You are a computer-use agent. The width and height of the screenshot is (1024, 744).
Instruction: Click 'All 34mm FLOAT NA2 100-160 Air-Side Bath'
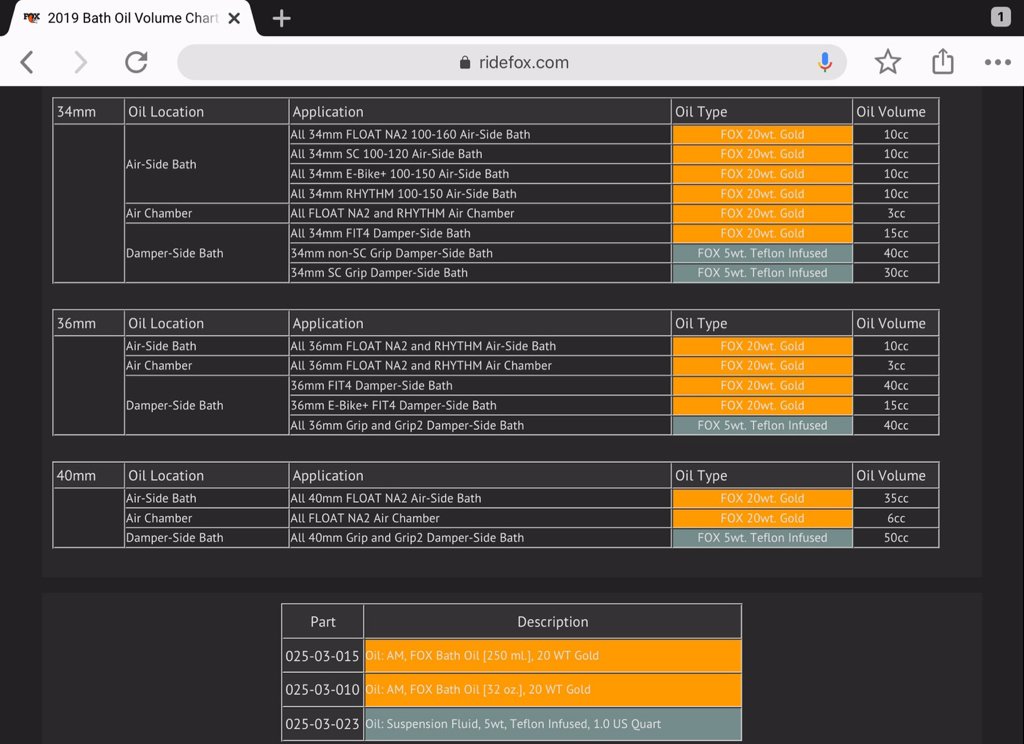click(410, 135)
